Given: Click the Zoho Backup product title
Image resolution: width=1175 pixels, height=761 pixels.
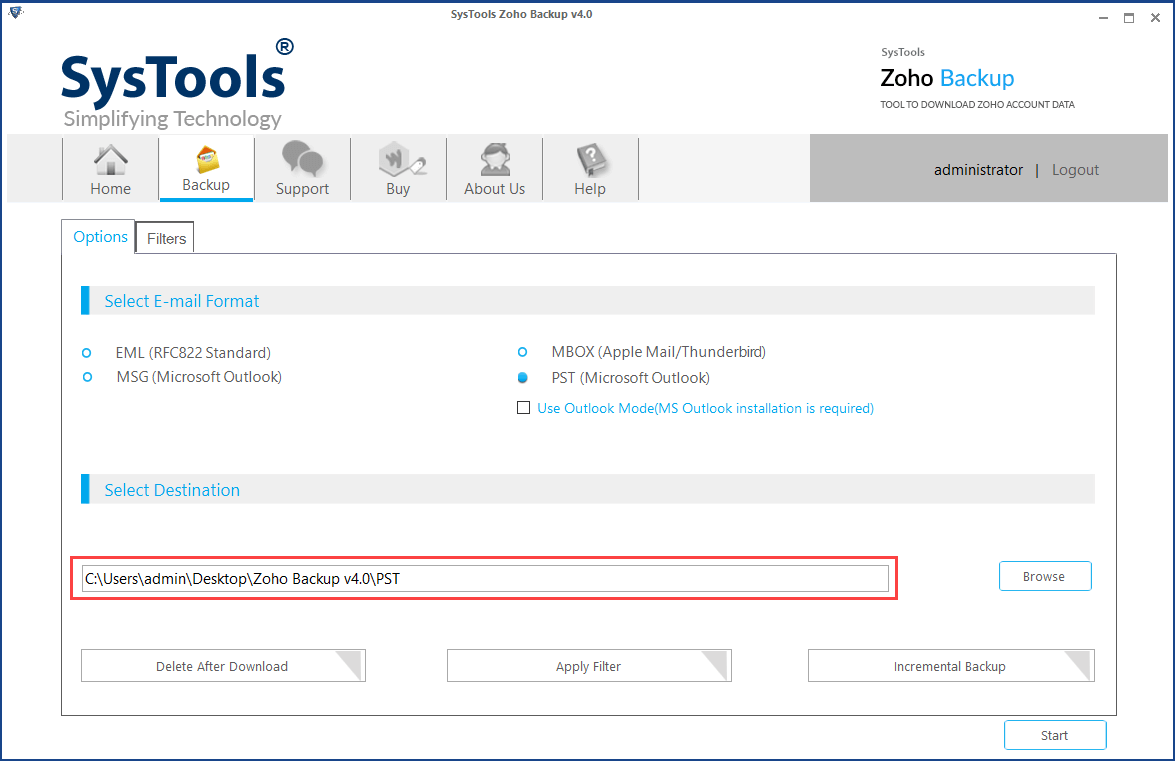Looking at the screenshot, I should pyautogui.click(x=946, y=78).
